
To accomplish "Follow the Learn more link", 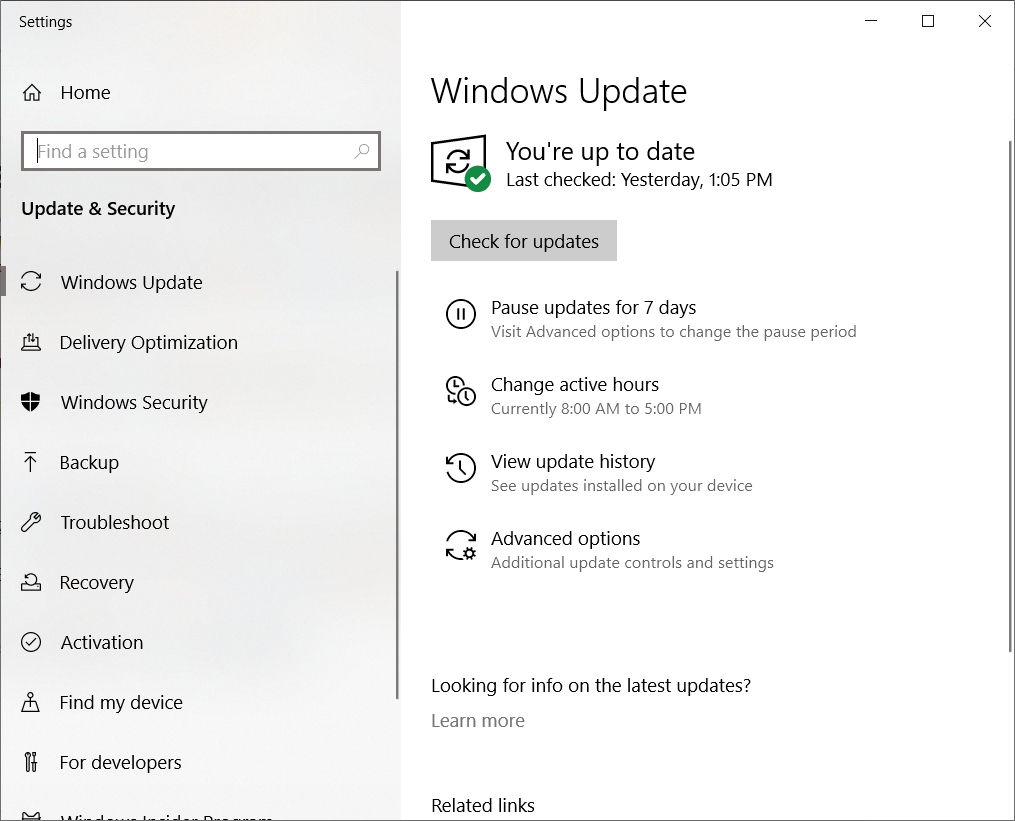I will point(477,721).
